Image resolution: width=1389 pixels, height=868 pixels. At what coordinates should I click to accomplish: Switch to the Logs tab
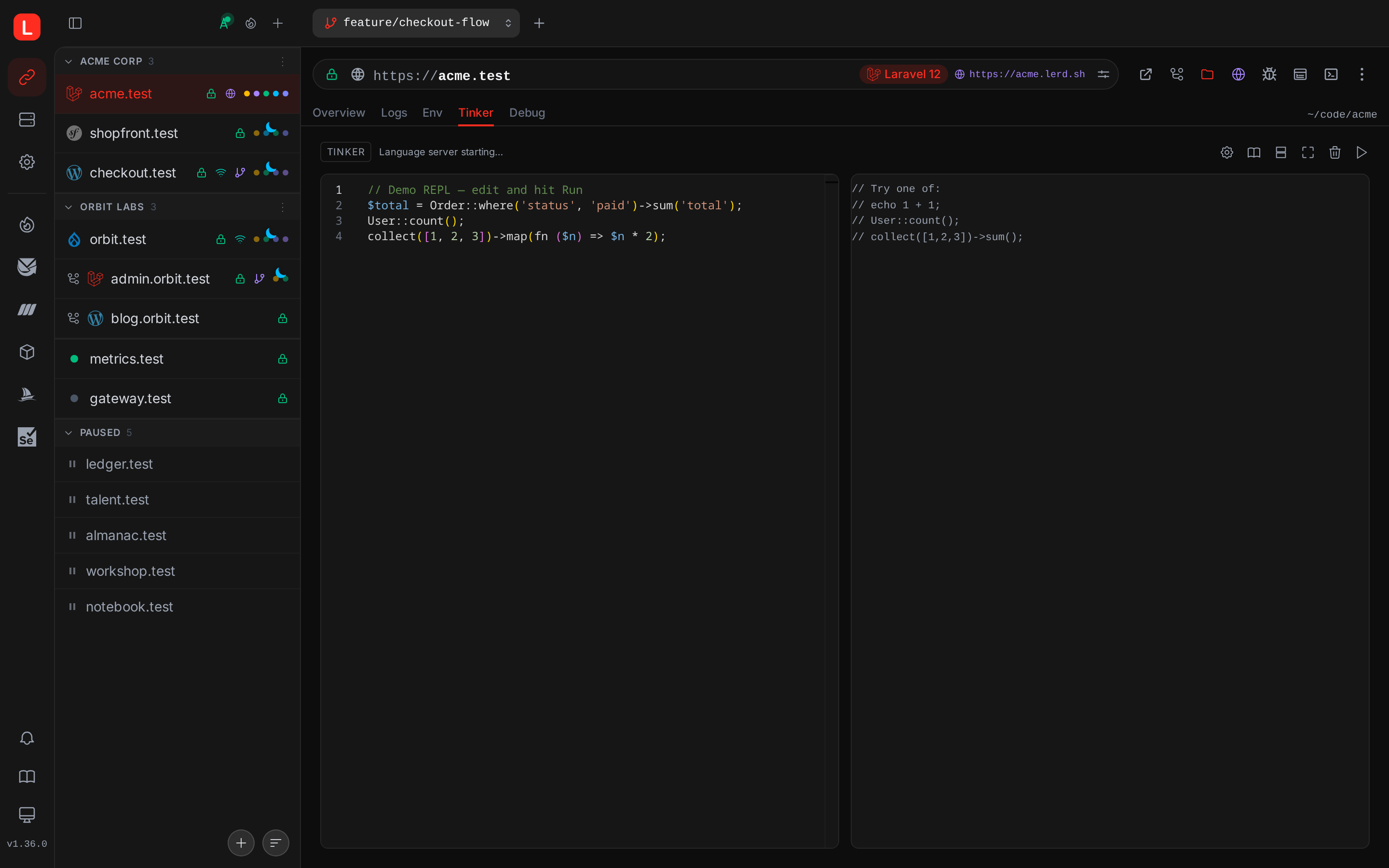coord(394,112)
